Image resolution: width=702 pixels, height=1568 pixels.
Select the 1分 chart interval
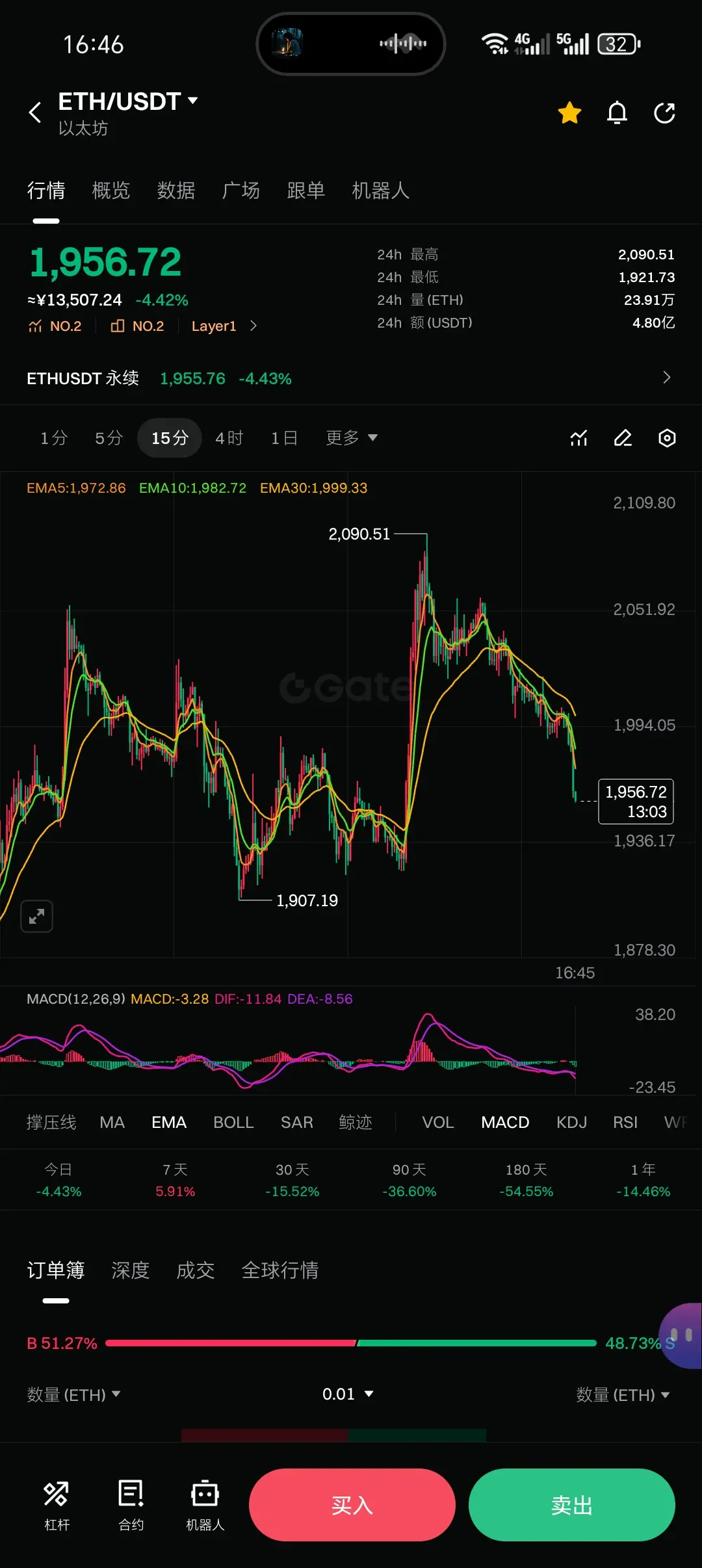coord(54,438)
